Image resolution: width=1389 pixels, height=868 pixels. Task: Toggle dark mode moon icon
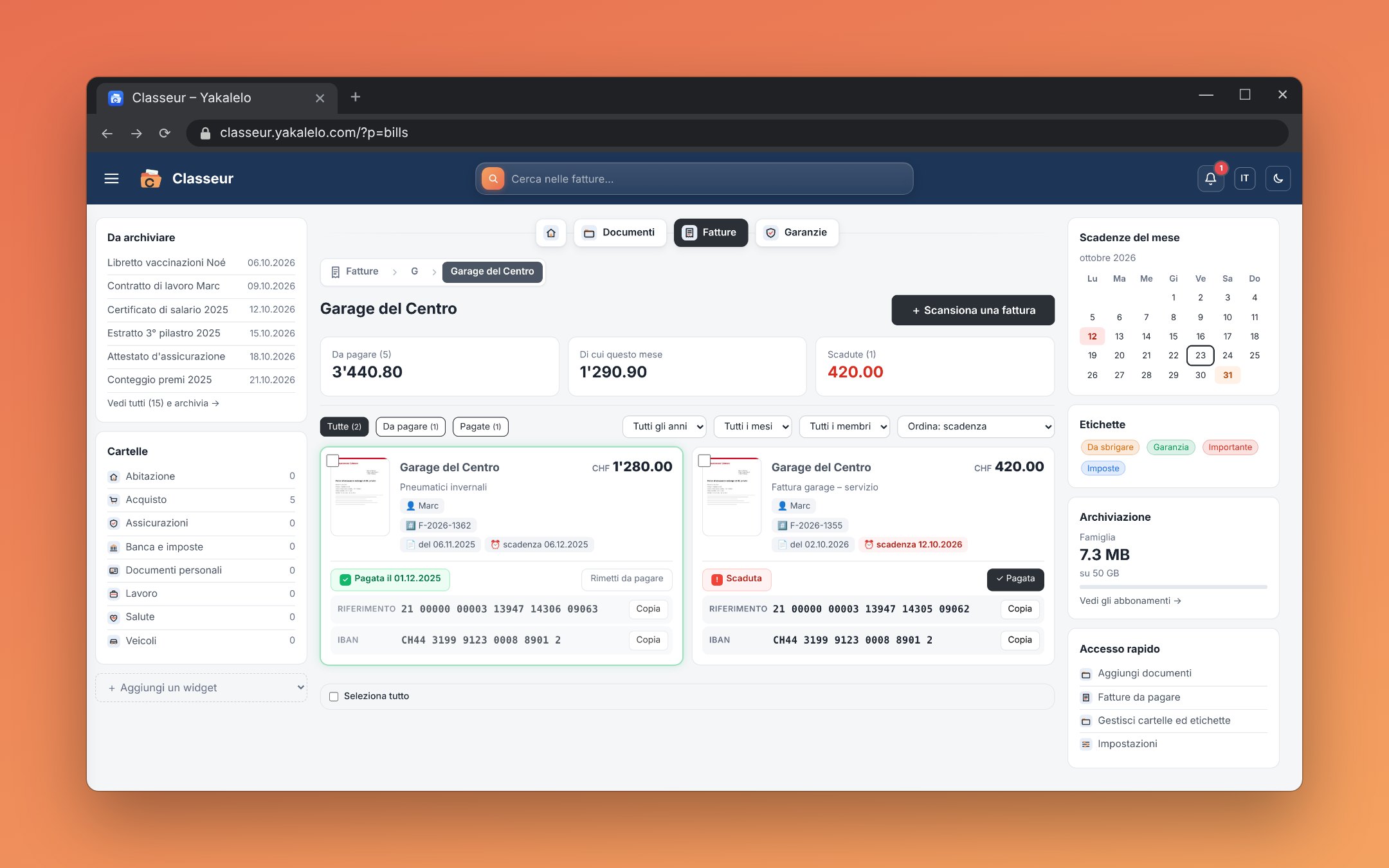[x=1278, y=179]
